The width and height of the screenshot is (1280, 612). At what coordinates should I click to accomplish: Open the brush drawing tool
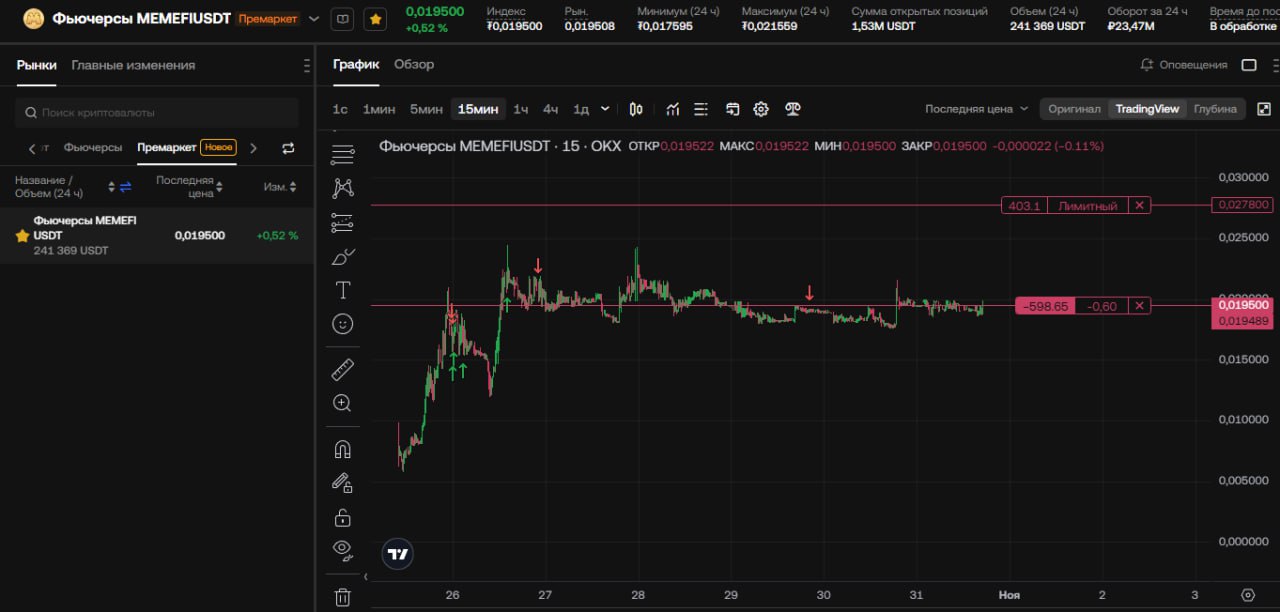[x=342, y=257]
